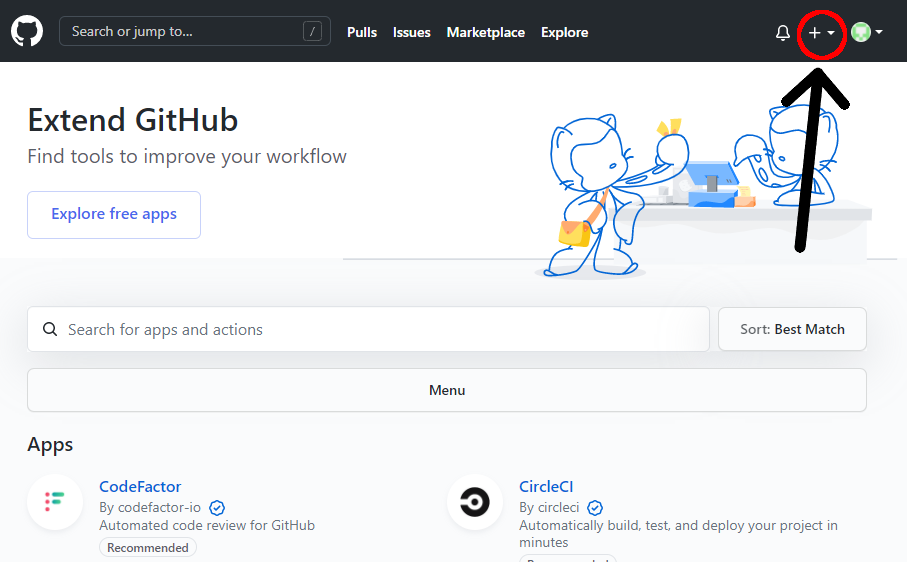Open Explore in the header
The width and height of the screenshot is (907, 562).
[564, 32]
